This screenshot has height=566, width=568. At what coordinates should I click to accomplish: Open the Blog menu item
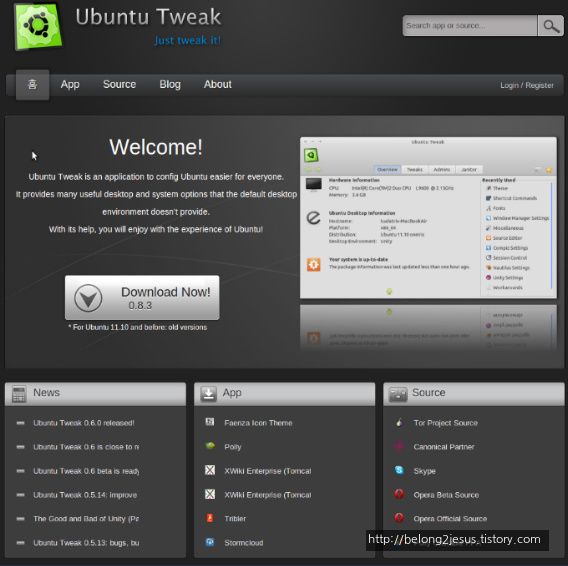170,84
